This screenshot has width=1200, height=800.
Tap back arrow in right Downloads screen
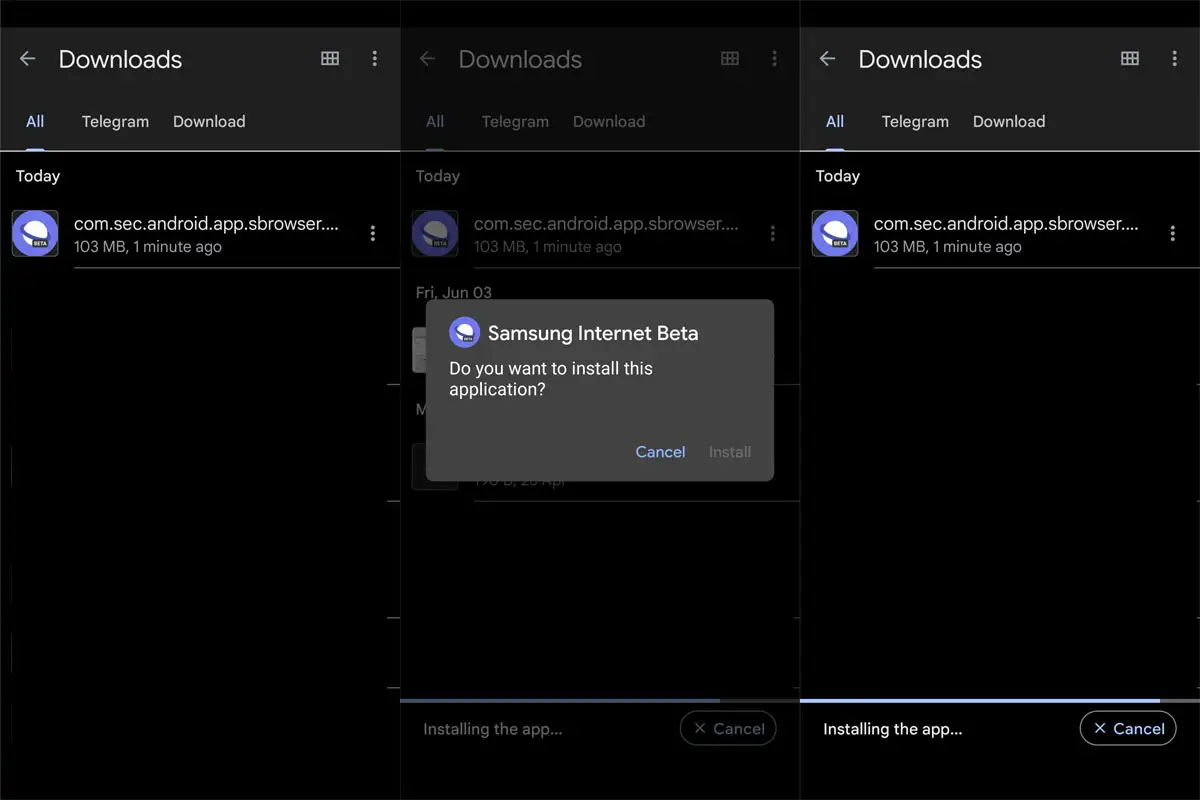tap(828, 59)
